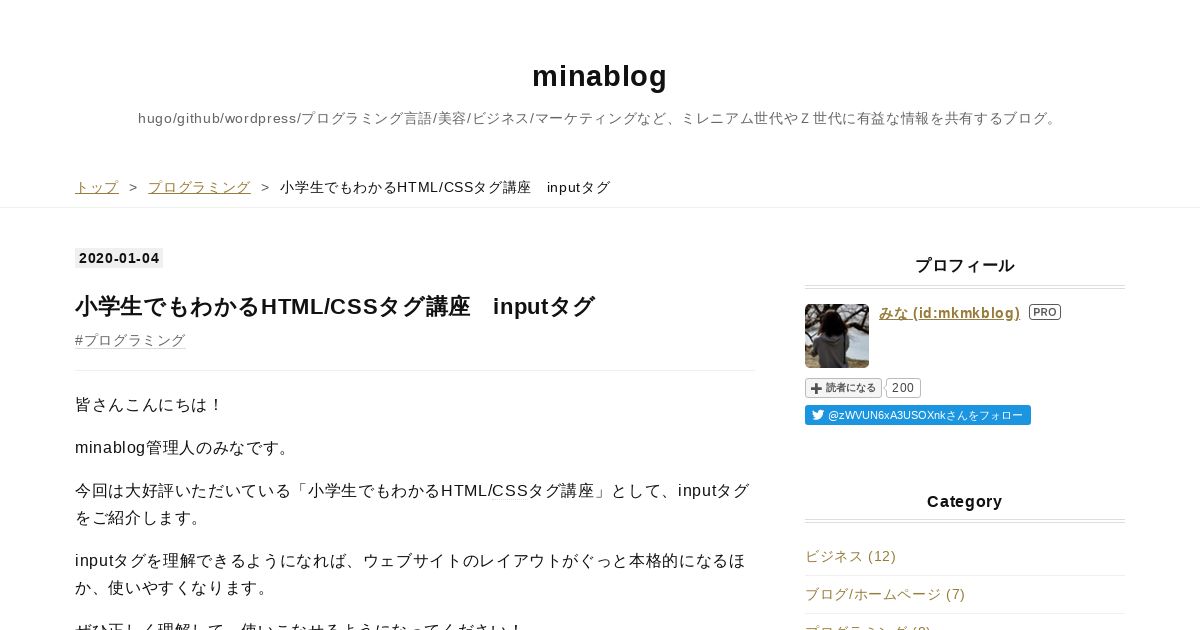1200x630 pixels.
Task: Select the #プログラミング tag under title
Action: point(130,340)
